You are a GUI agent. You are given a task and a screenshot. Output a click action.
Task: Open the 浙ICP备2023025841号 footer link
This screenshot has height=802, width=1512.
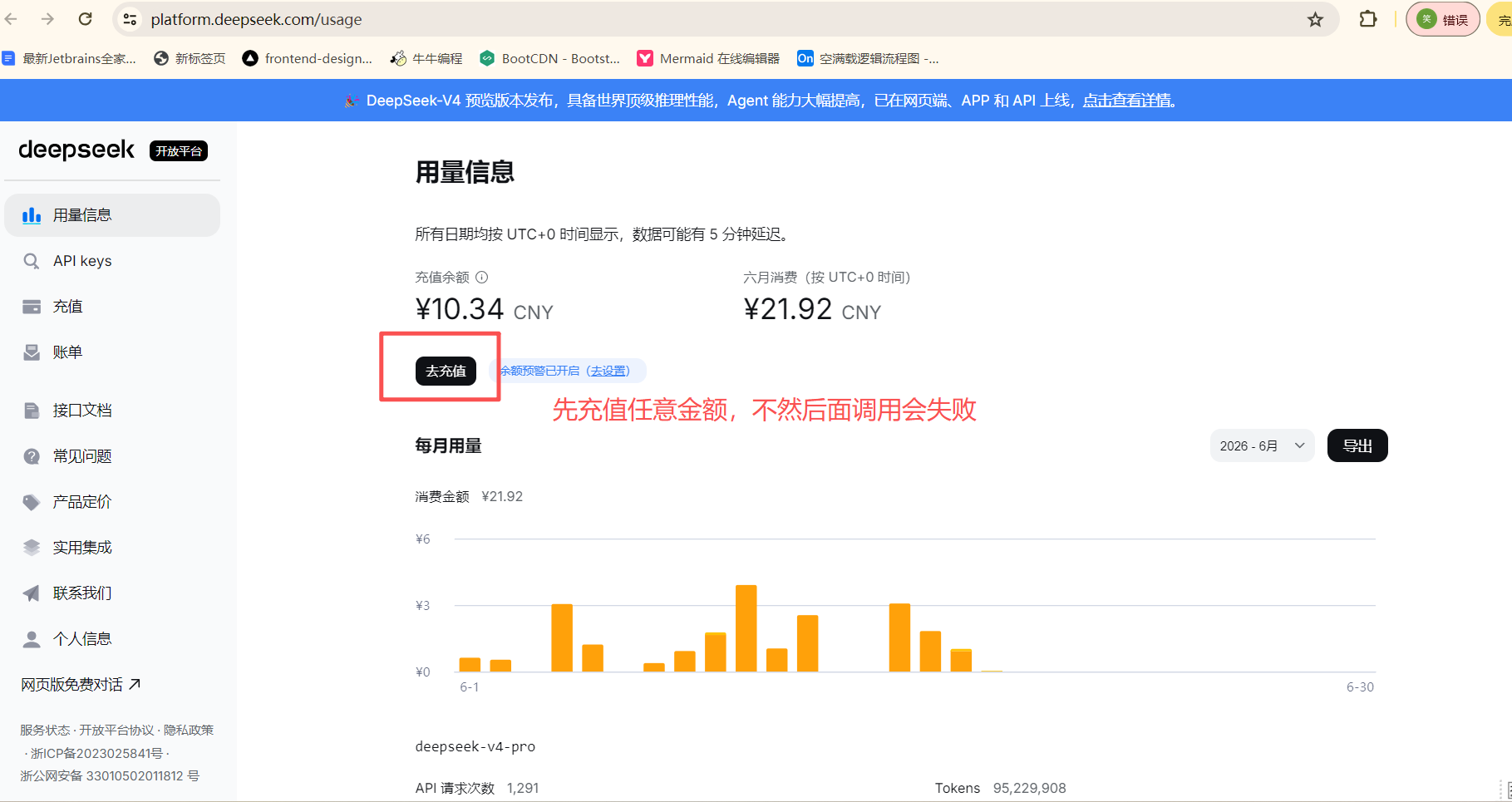click(x=96, y=753)
